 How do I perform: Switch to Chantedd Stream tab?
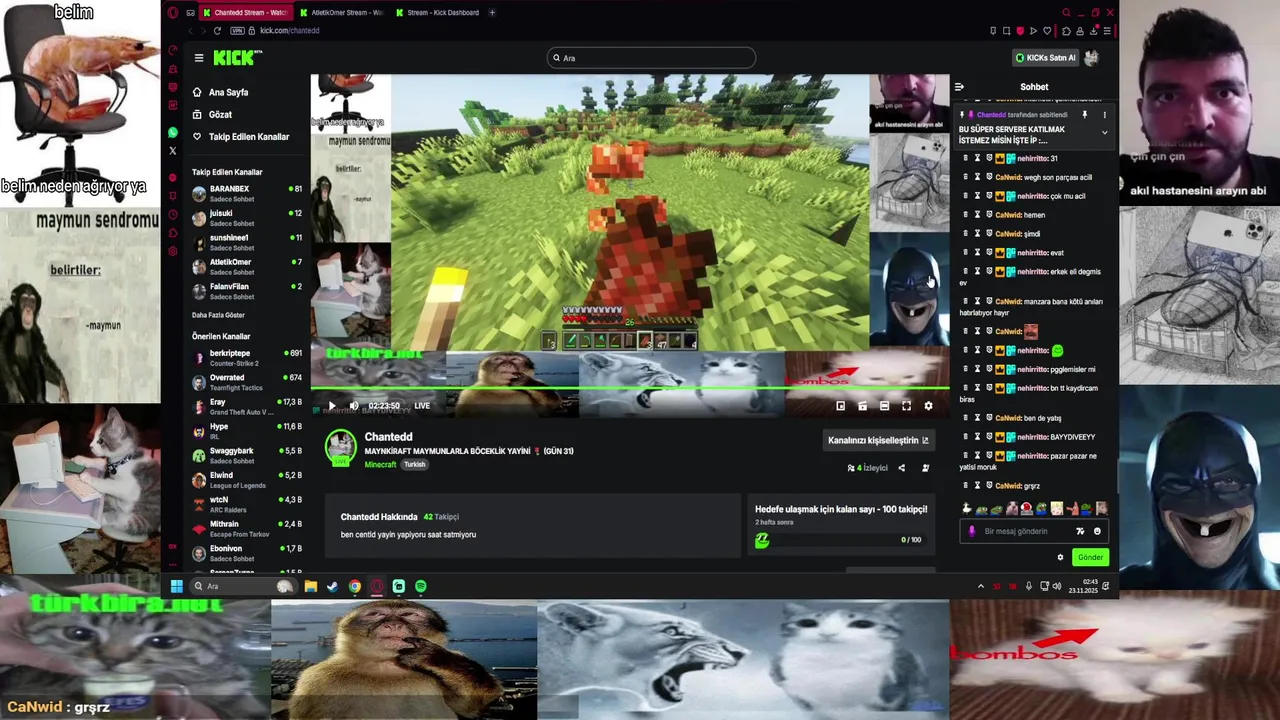244,13
